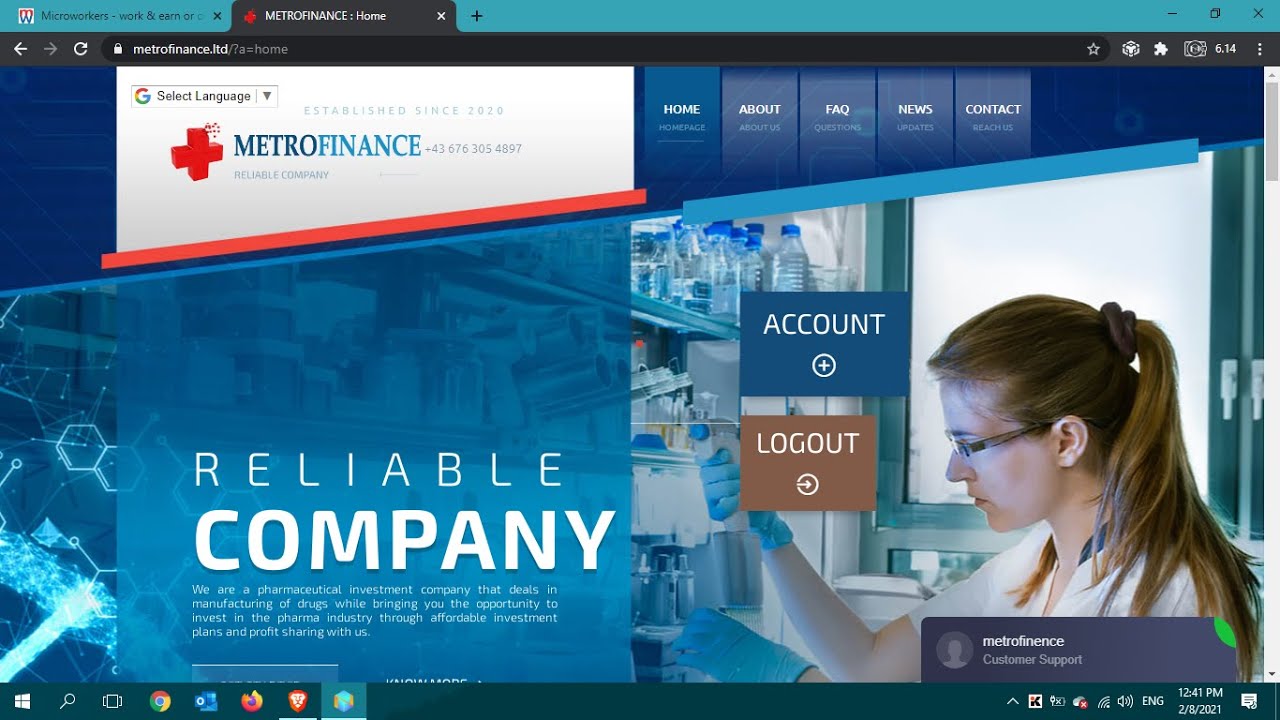This screenshot has width=1280, height=720.
Task: Open the Select Language dropdown
Action: tap(204, 96)
